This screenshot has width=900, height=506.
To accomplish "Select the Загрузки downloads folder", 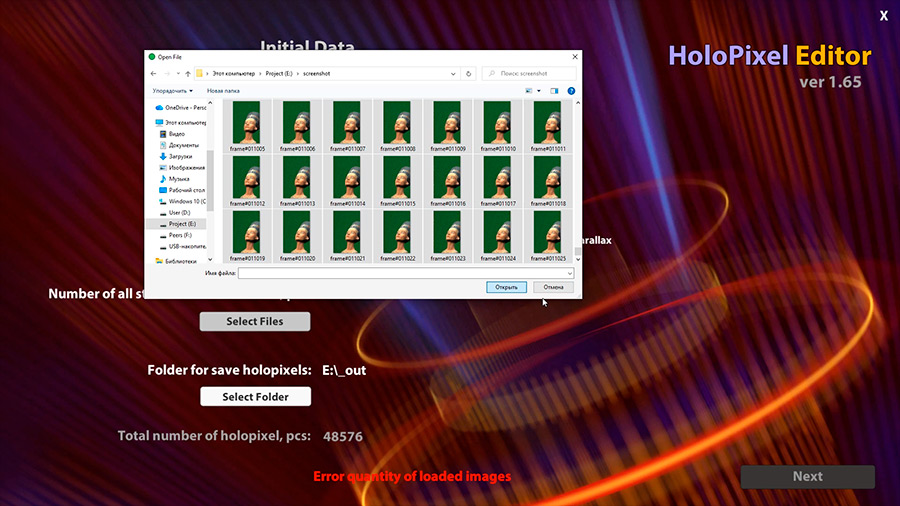I will 180,156.
